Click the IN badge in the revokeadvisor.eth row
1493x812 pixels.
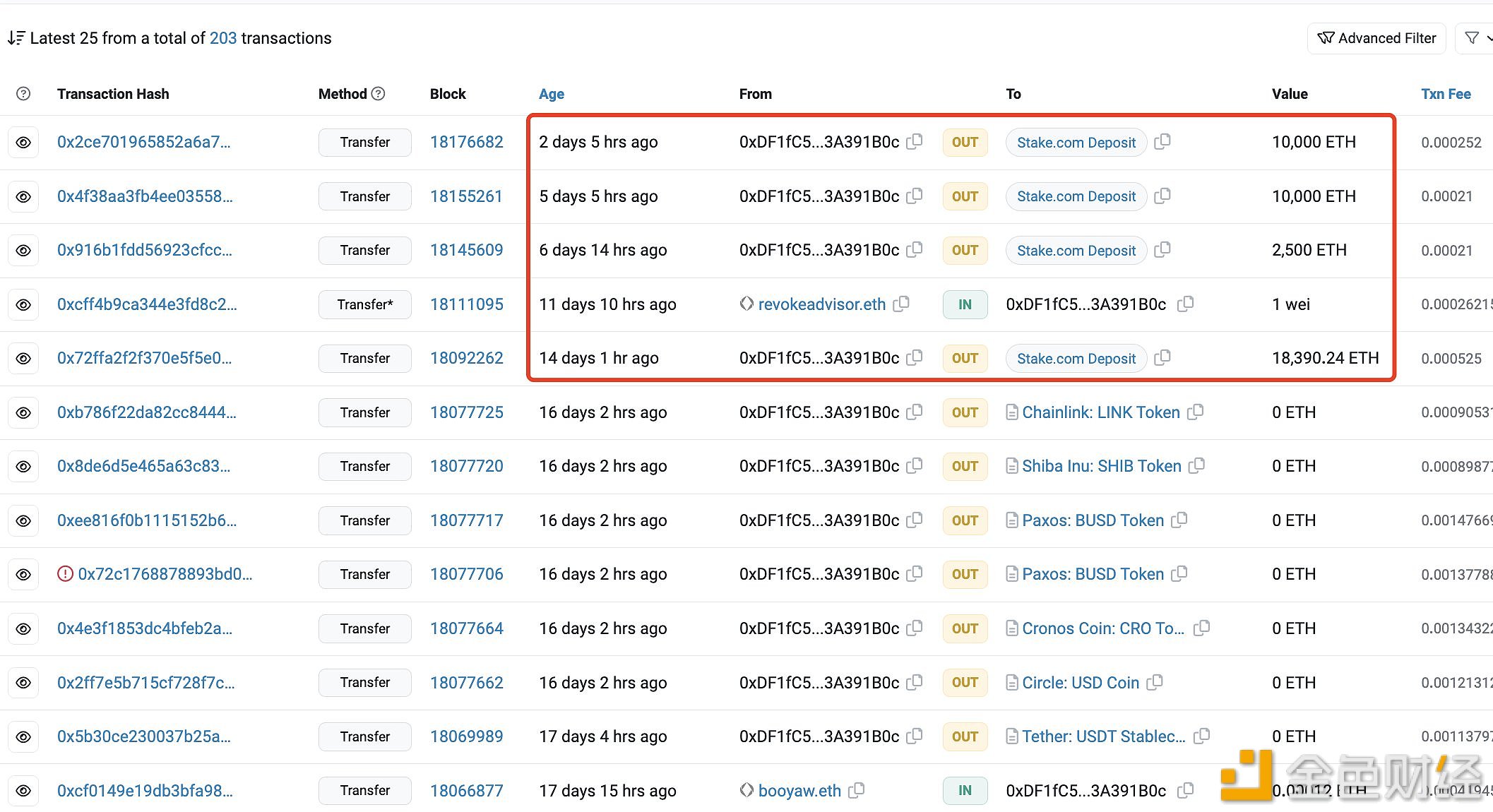pos(965,305)
